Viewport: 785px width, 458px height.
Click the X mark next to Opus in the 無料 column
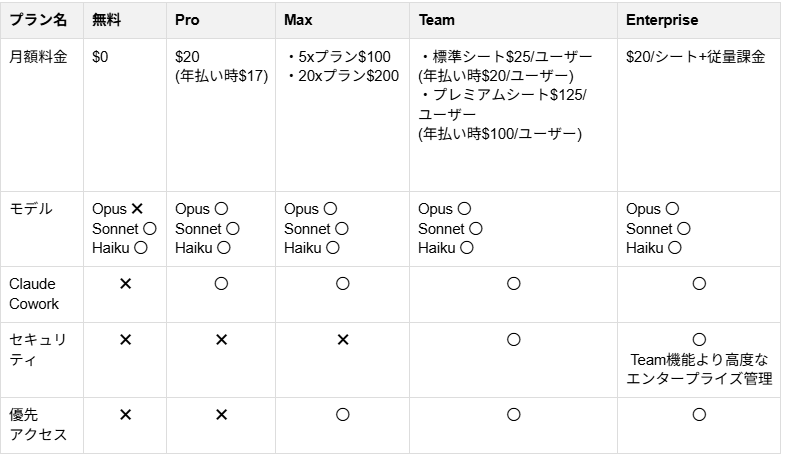pyautogui.click(x=137, y=209)
